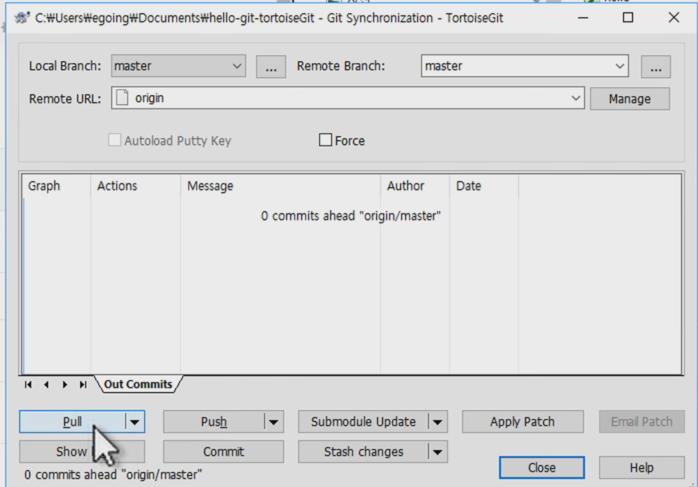Sort by the Message column header
The height and width of the screenshot is (487, 698).
click(x=280, y=186)
